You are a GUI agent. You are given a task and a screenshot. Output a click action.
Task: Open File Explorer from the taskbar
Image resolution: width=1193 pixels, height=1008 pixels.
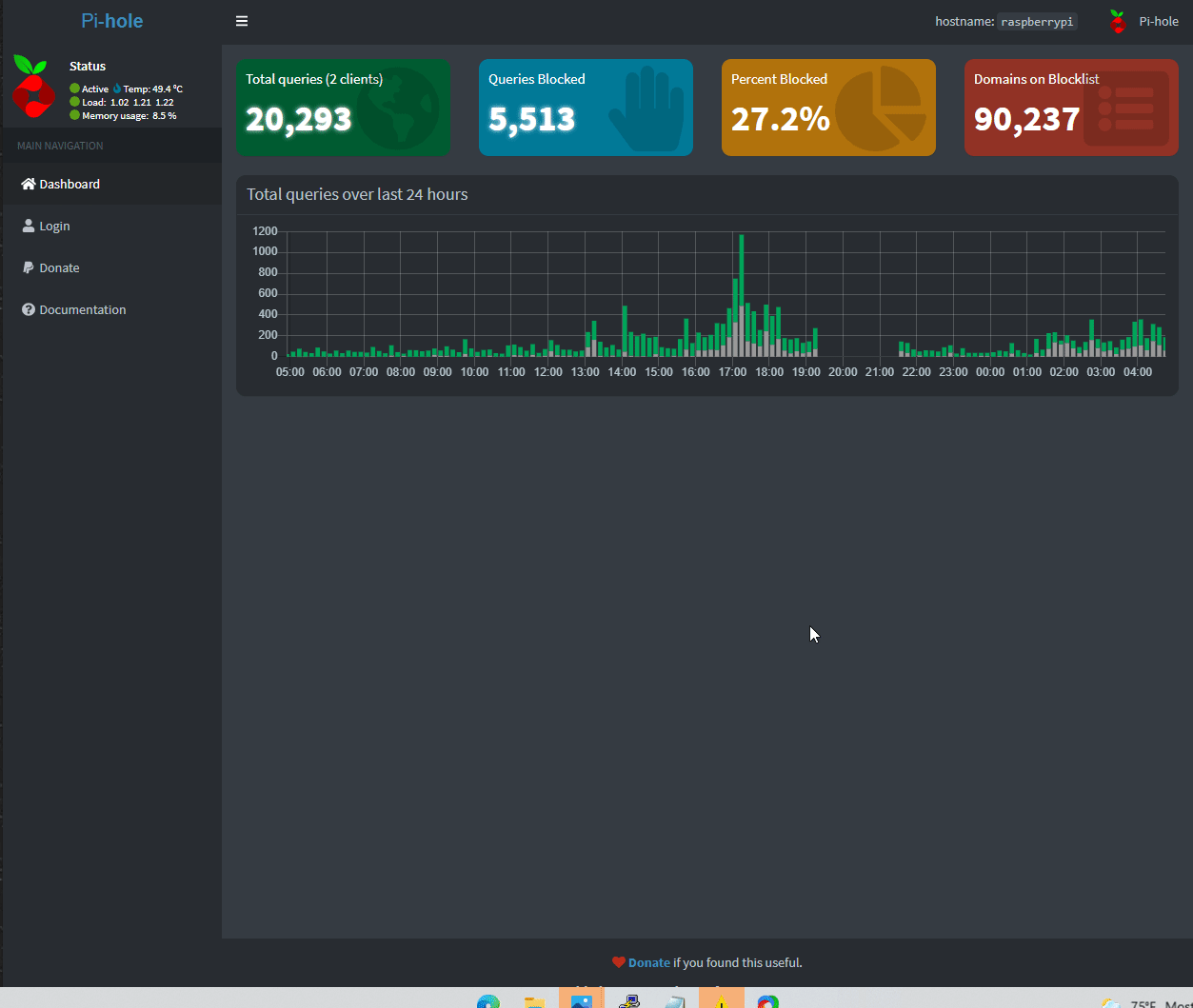pos(535,1001)
